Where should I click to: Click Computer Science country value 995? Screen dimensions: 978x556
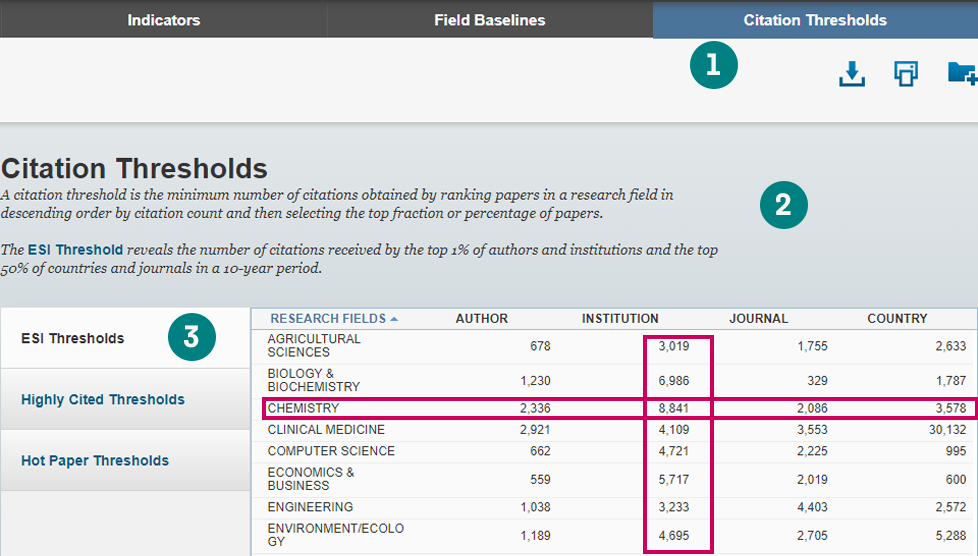tap(956, 451)
